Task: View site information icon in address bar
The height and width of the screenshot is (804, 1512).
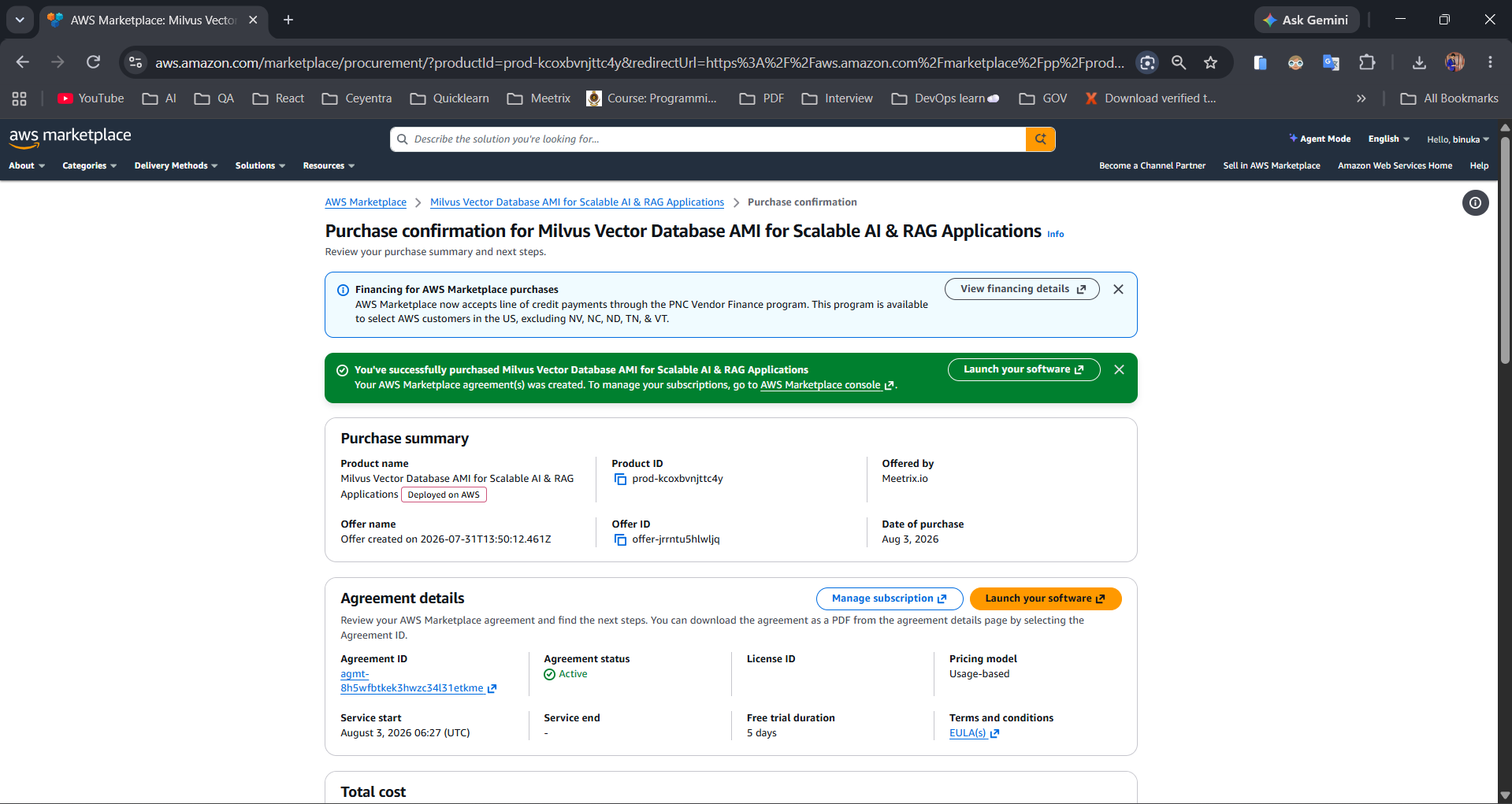Action: (136, 62)
